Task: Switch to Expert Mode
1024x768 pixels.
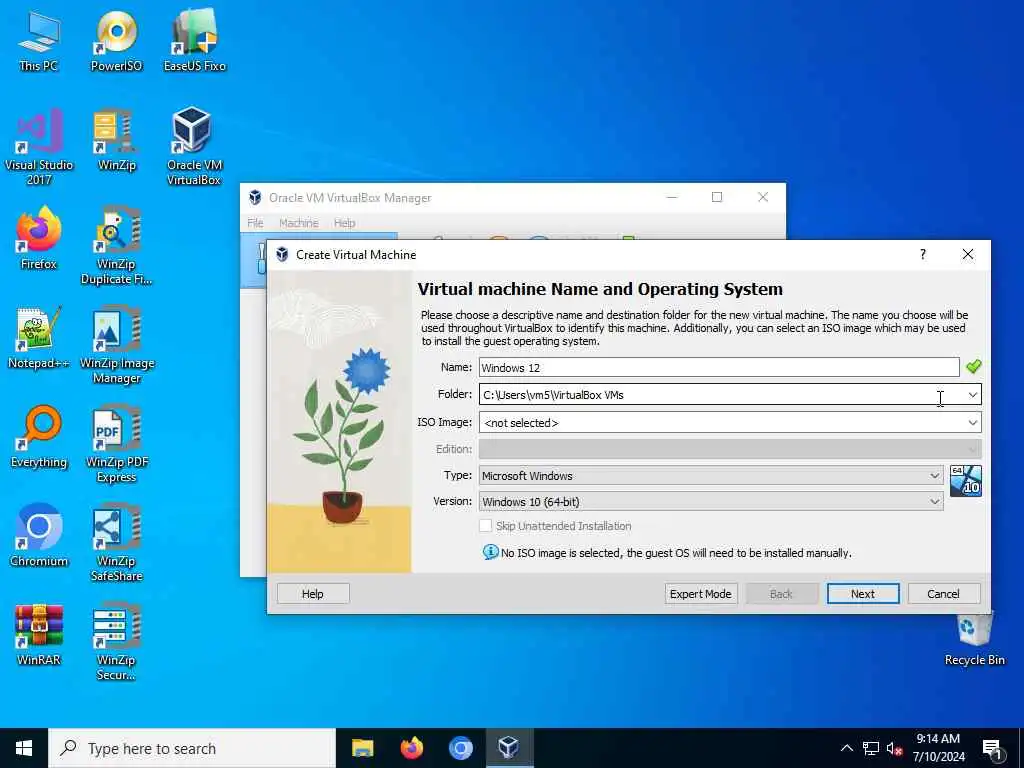Action: click(x=701, y=594)
